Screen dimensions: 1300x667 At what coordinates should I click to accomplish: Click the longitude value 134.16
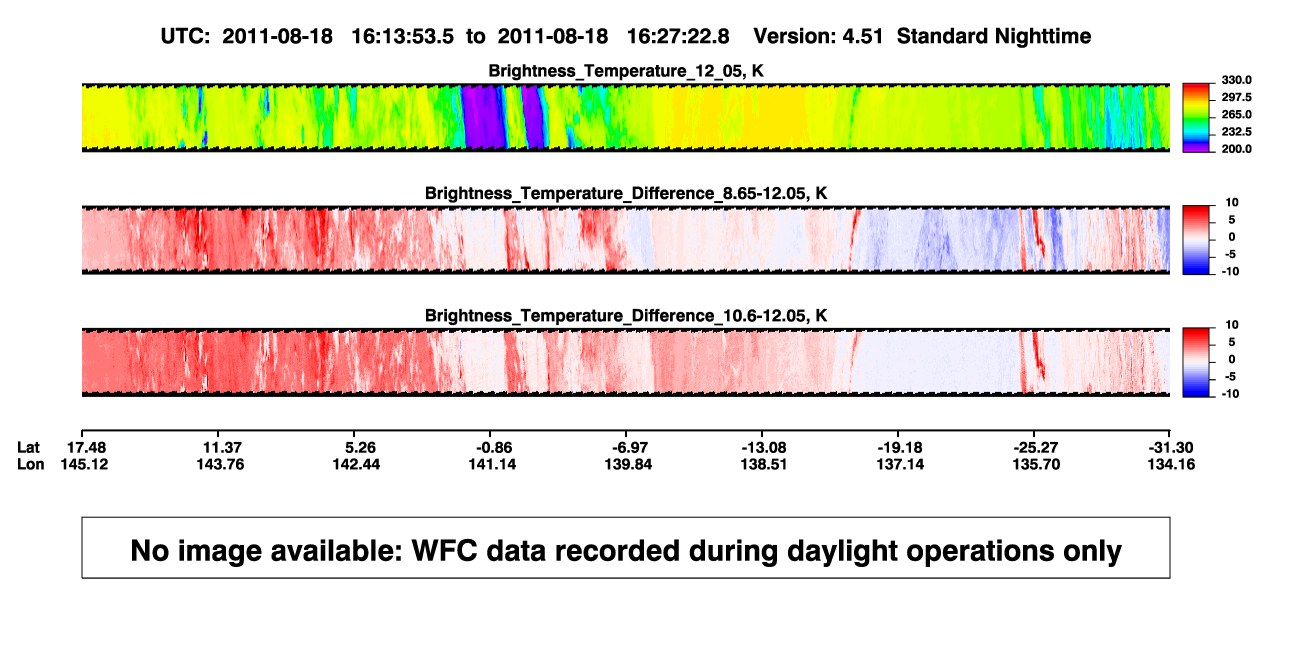pos(1173,464)
